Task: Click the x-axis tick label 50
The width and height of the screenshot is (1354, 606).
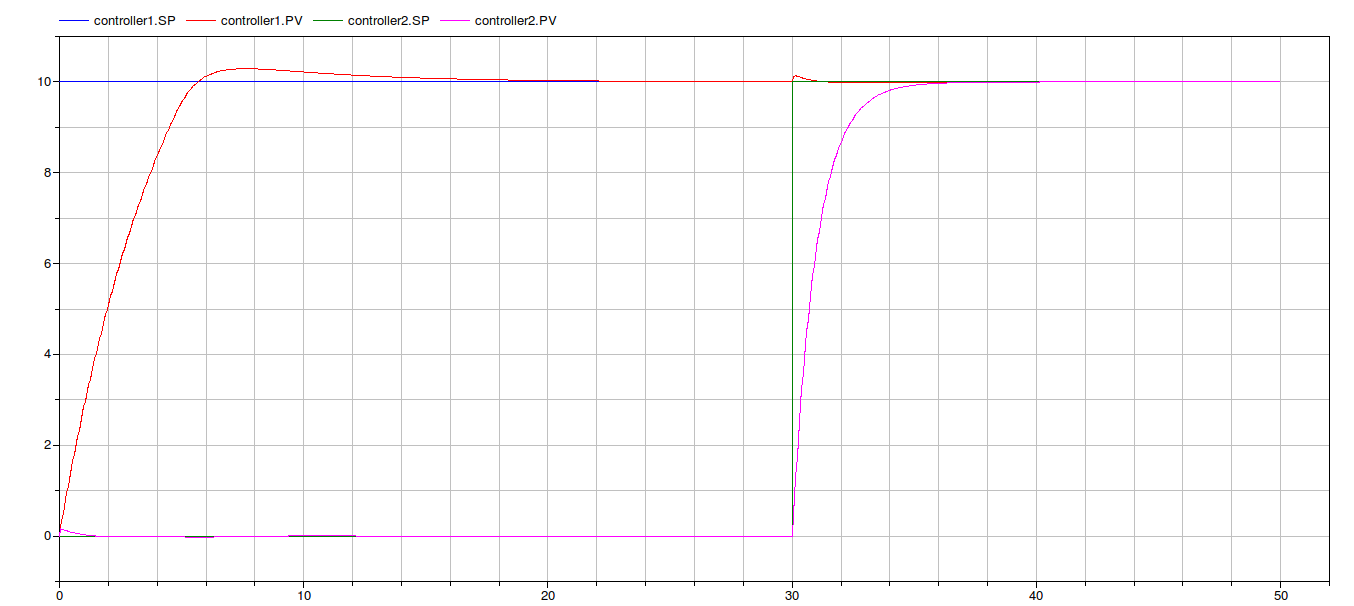Action: point(1280,595)
